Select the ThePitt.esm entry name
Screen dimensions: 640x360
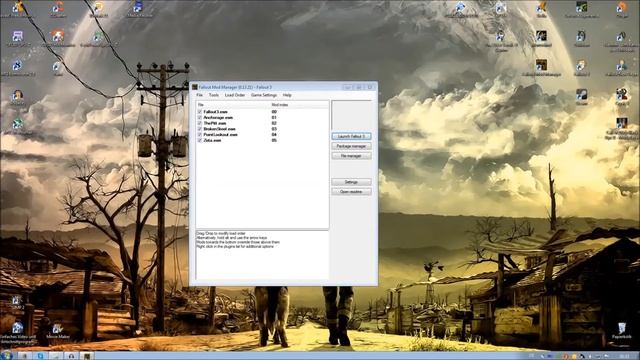[215, 123]
